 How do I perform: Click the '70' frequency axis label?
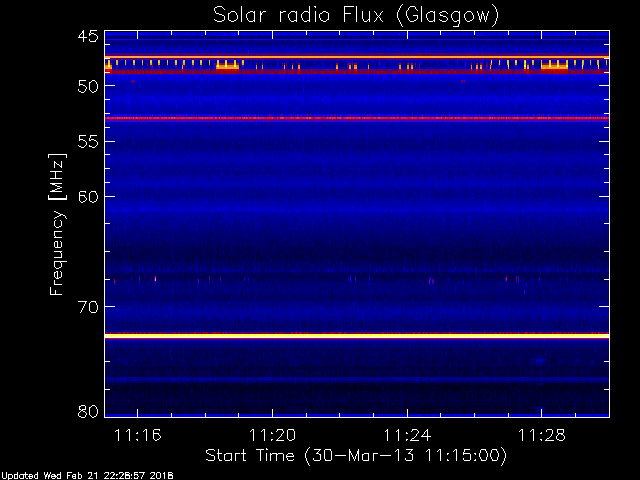88,307
